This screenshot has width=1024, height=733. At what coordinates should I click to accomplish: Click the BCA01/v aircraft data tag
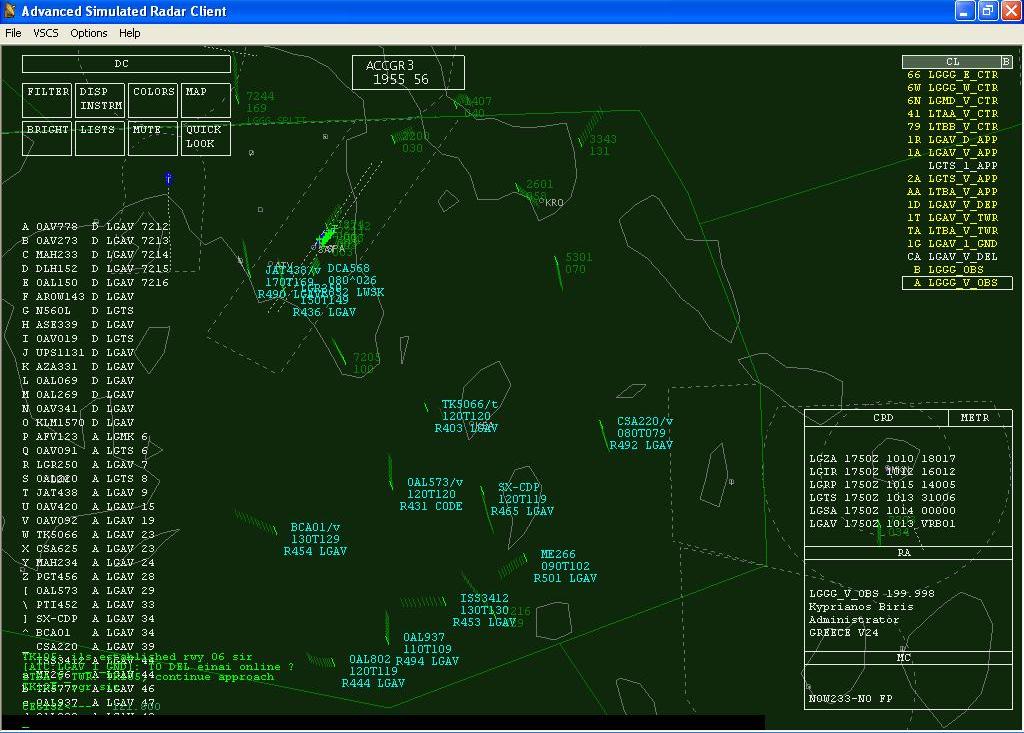(315, 539)
